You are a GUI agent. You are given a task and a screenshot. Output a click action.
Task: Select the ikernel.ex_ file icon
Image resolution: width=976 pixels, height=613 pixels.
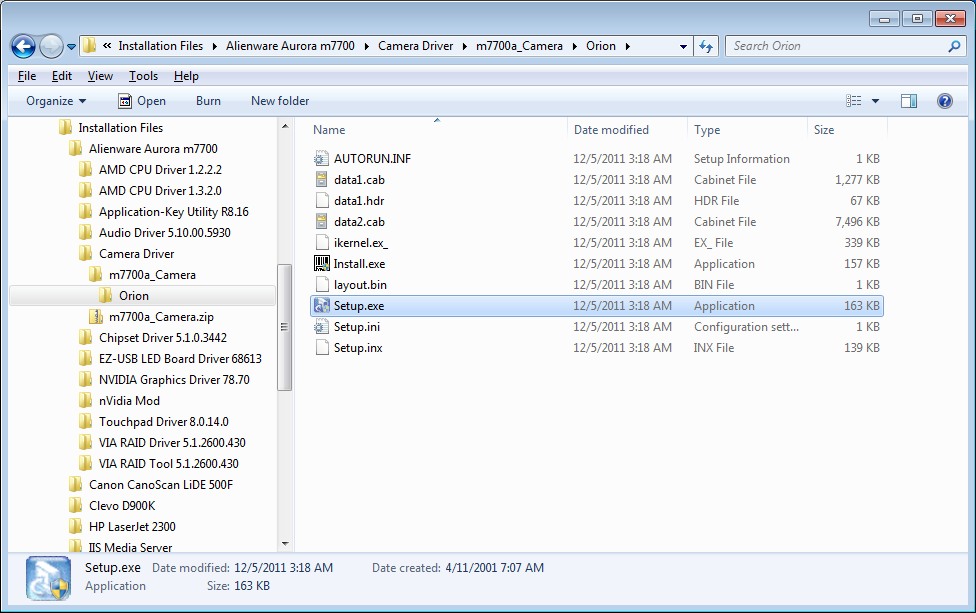[321, 243]
